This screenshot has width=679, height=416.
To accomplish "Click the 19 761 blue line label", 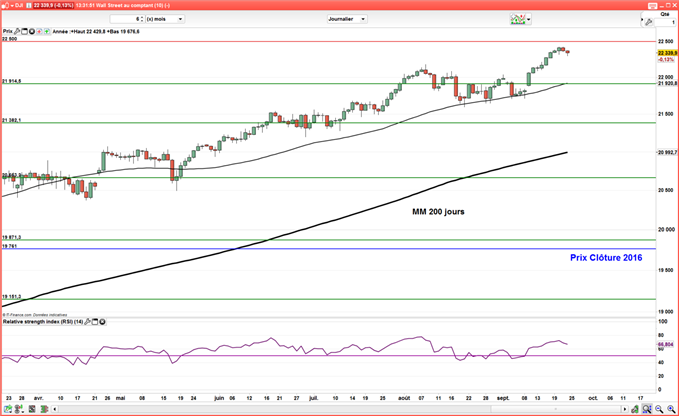I will [x=10, y=246].
